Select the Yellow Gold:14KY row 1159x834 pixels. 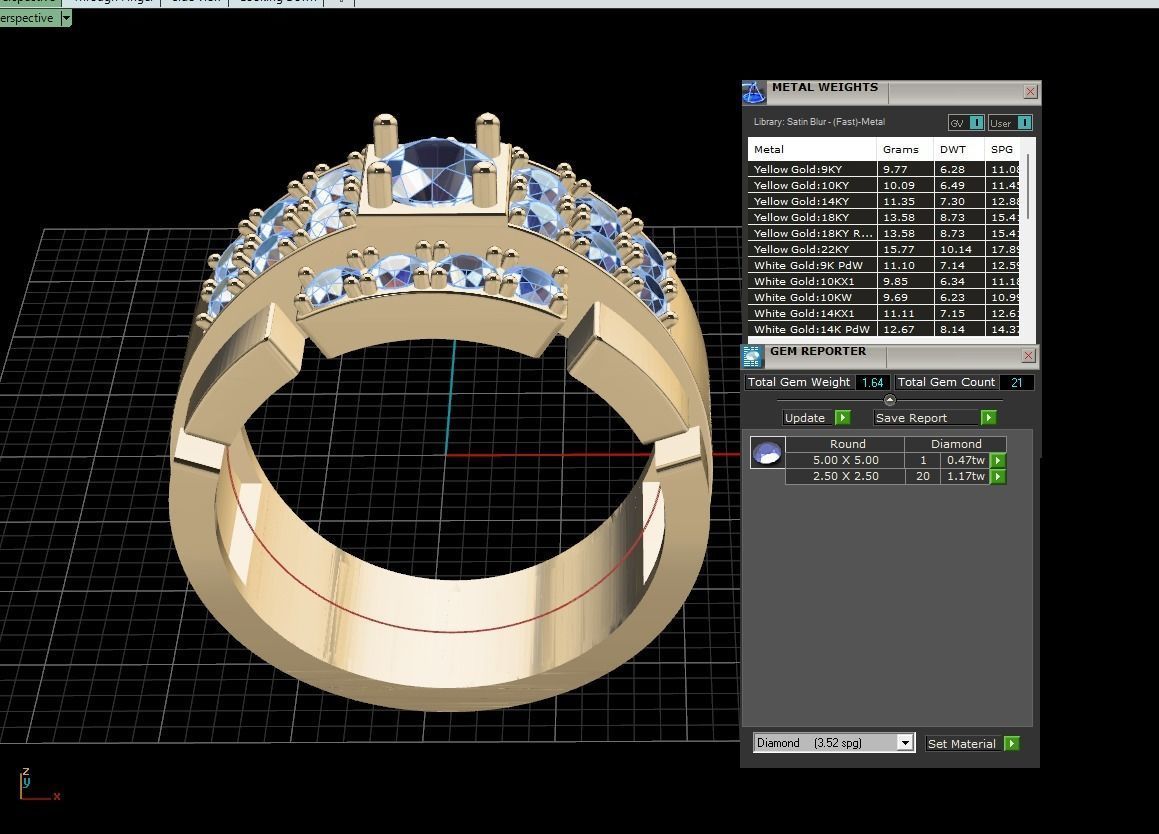coord(883,201)
